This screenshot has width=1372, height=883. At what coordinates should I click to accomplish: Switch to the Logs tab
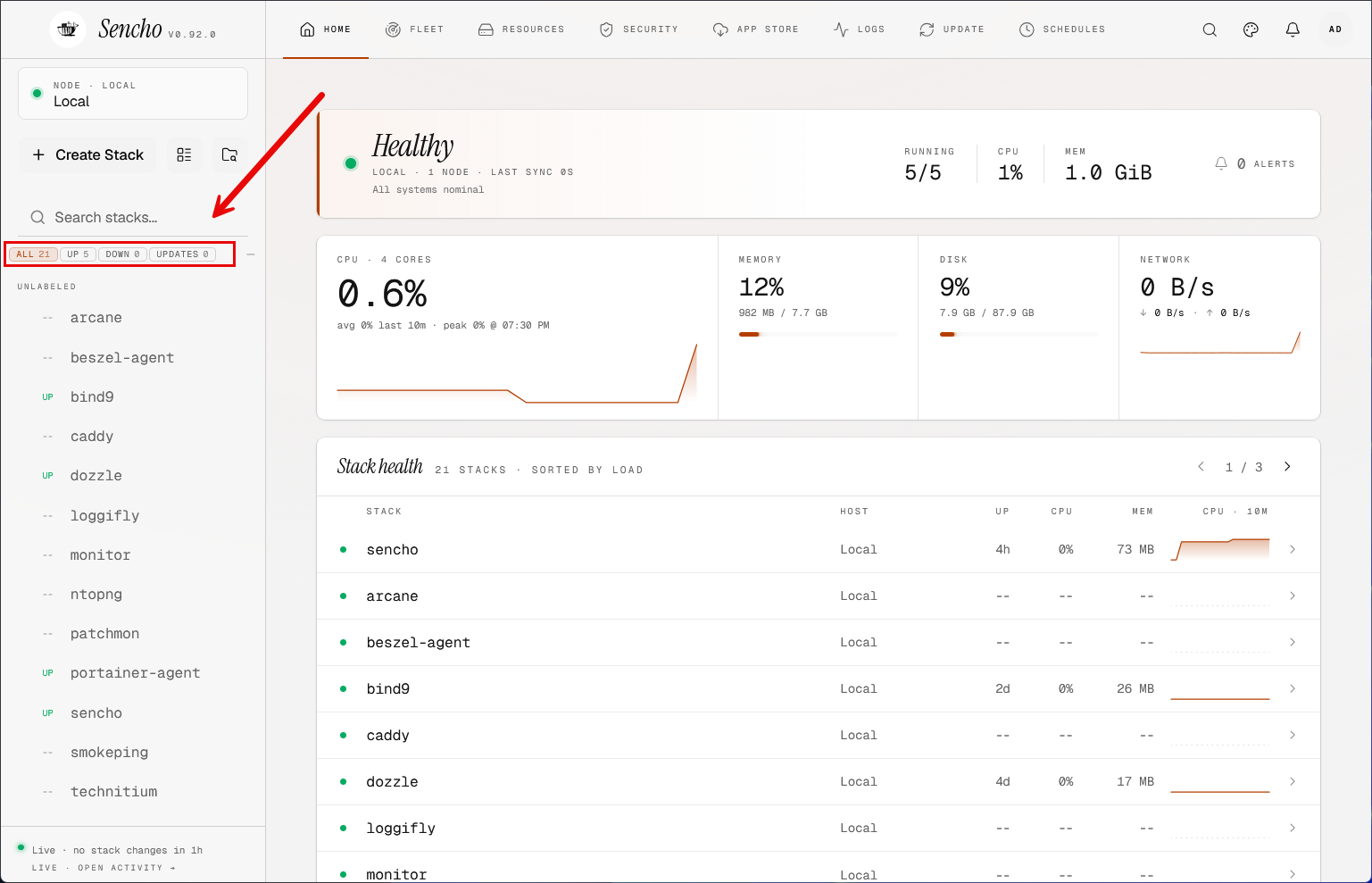(859, 29)
